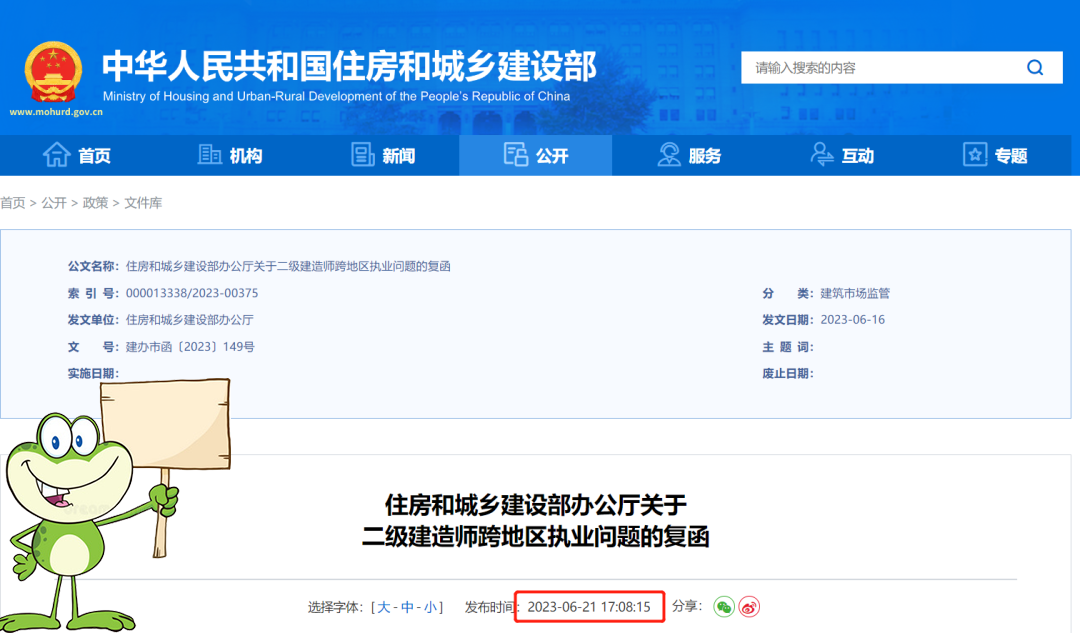Click the www.mohurd.gov.cn text
This screenshot has width=1080, height=633.
(x=56, y=112)
